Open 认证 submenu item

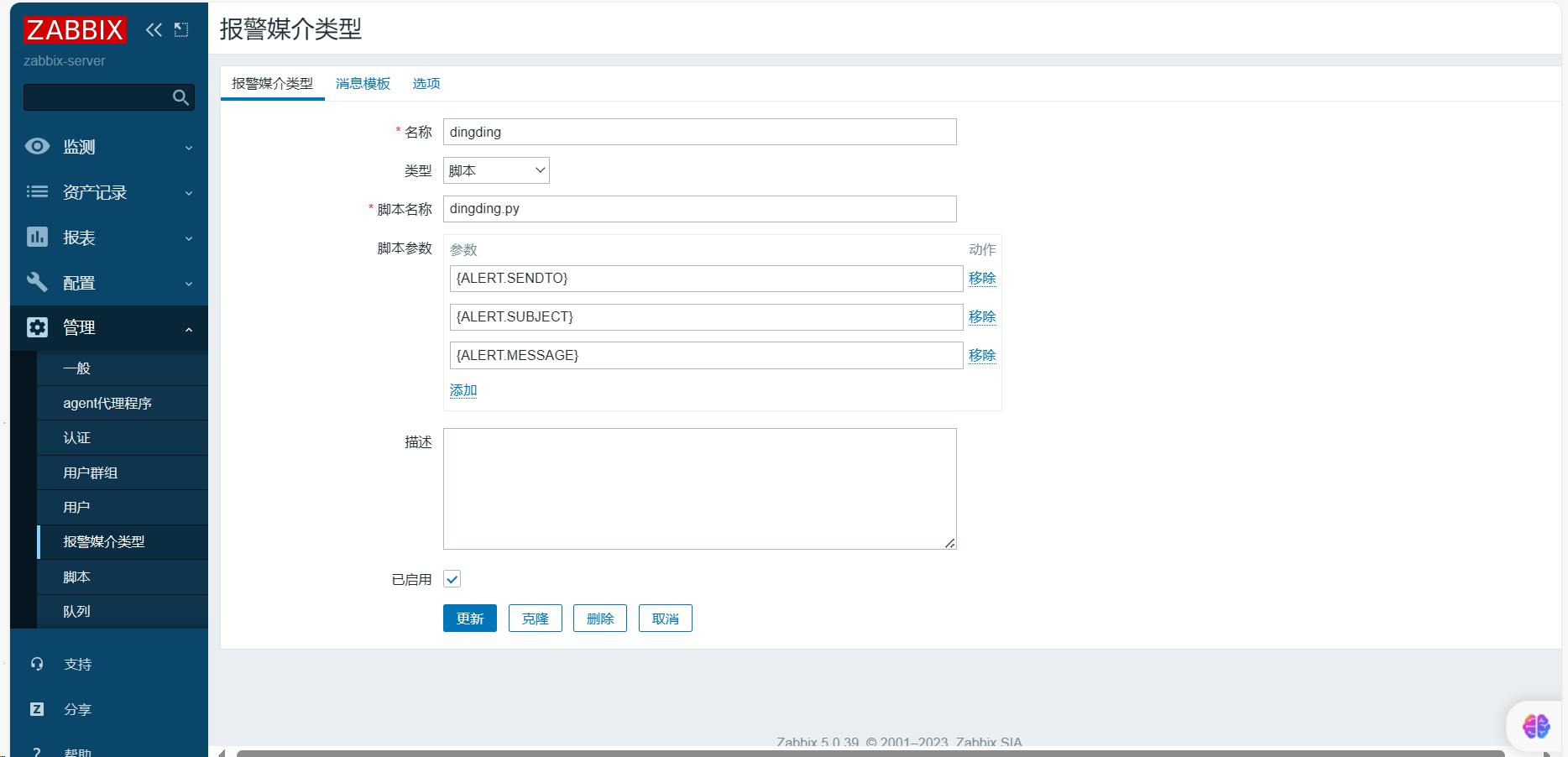pyautogui.click(x=123, y=438)
